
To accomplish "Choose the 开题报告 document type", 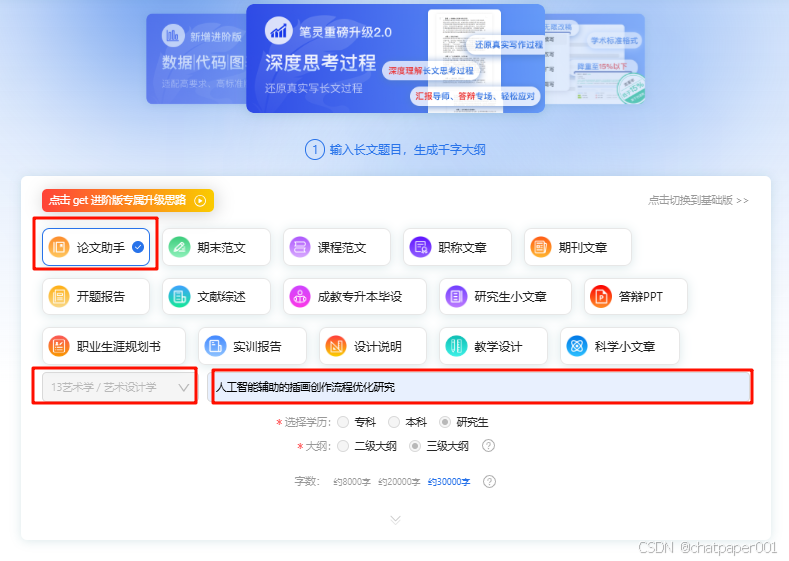I will click(x=96, y=296).
